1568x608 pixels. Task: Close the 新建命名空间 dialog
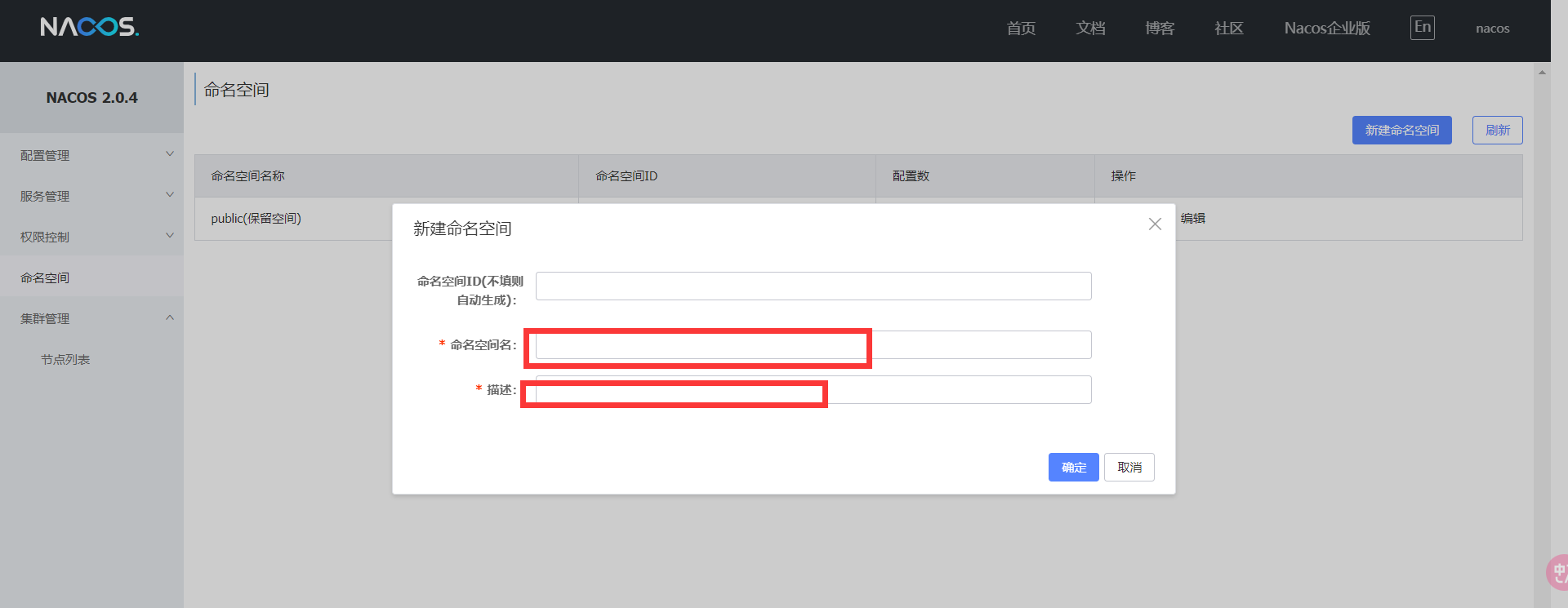tap(1155, 224)
